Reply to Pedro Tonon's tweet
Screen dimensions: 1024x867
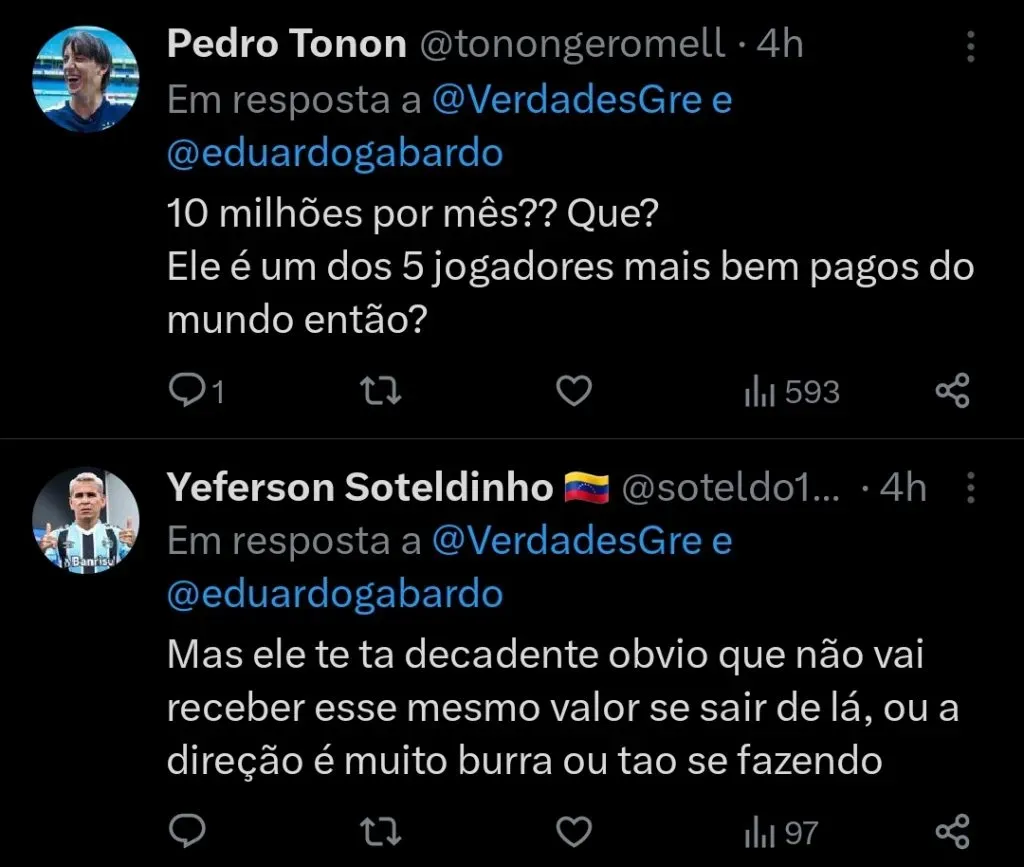[185, 392]
